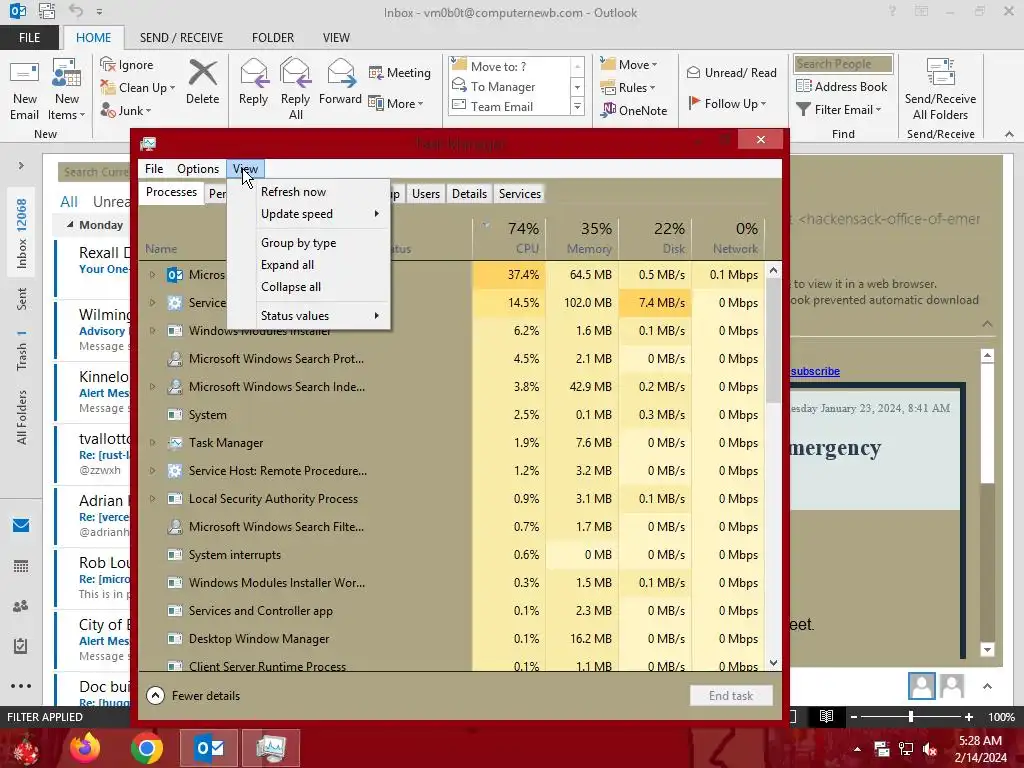The height and width of the screenshot is (768, 1024).
Task: Open Chrome from the taskbar
Action: click(x=146, y=748)
